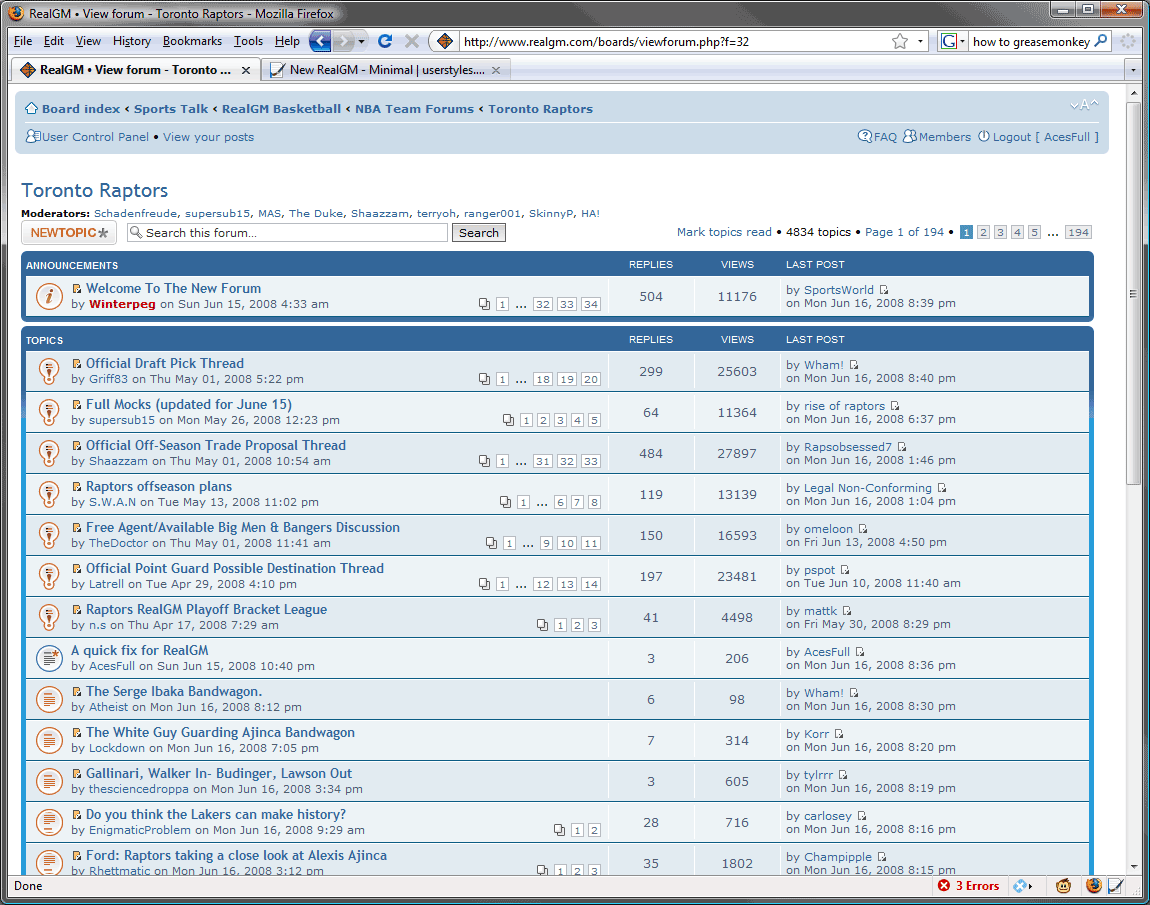Open moderator Schadenfreude's profile link
Viewport: 1150px width, 905px height.
[136, 213]
